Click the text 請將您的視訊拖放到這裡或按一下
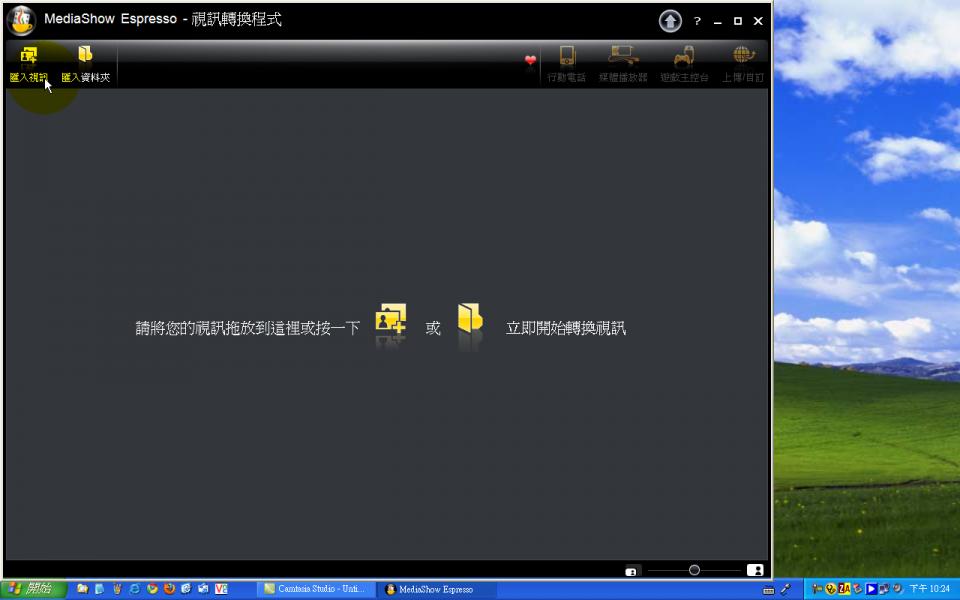The image size is (960, 600). tap(247, 328)
